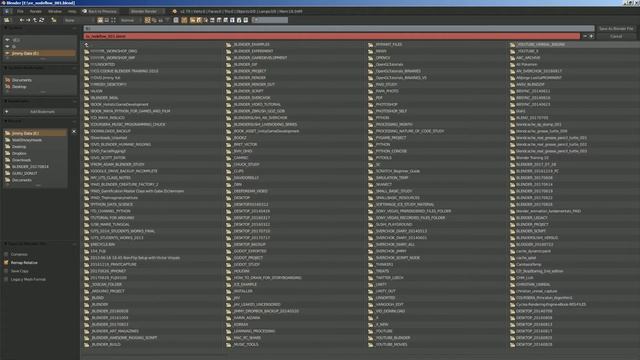Enable the Compress checkbox

[6, 254]
